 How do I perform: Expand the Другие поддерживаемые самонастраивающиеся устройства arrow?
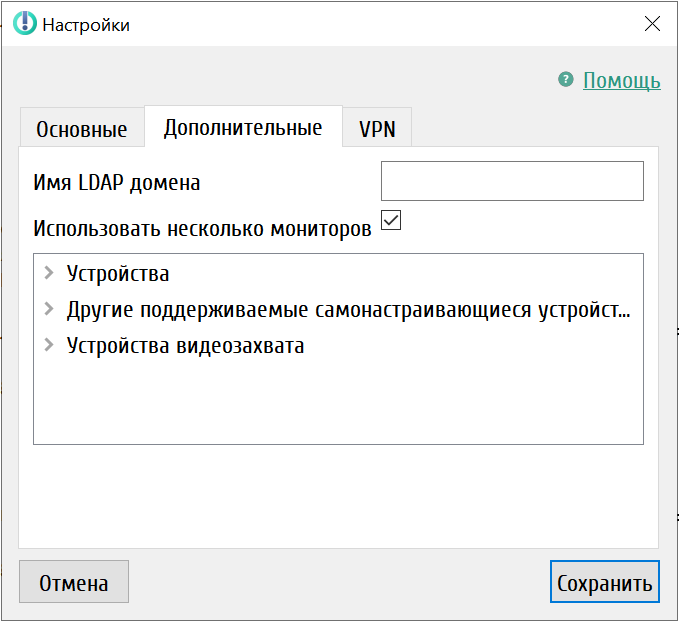coord(49,310)
